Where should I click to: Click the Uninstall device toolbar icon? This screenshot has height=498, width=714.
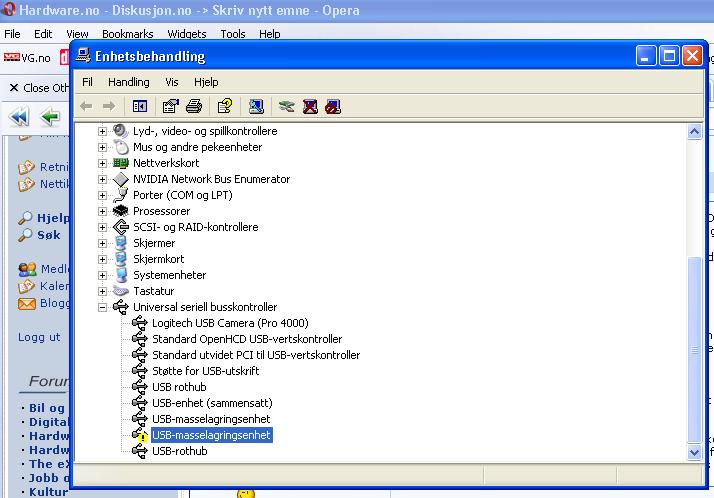click(310, 106)
